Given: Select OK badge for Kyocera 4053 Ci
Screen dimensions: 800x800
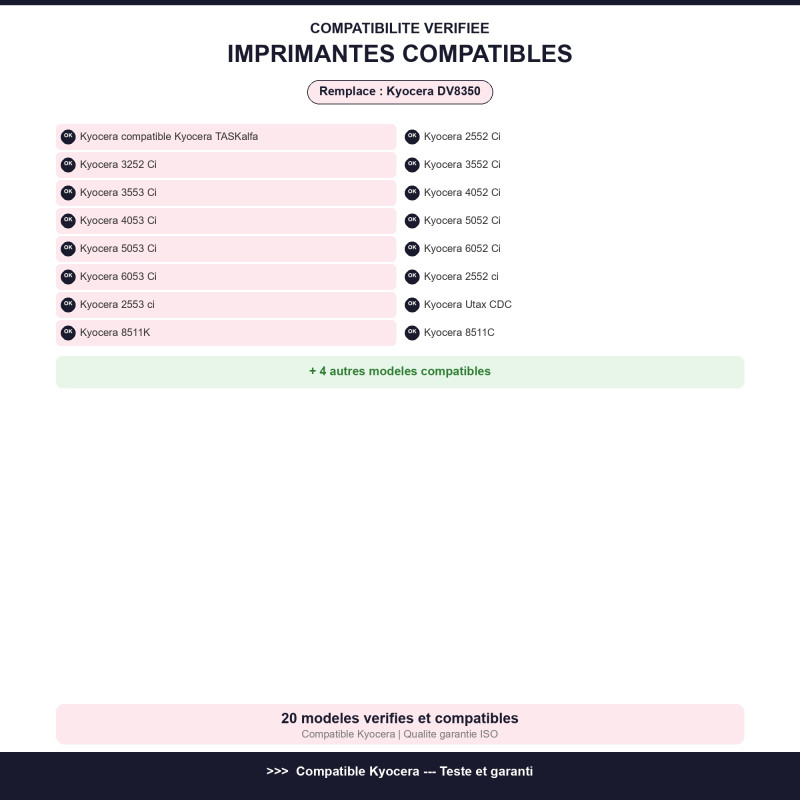Looking at the screenshot, I should point(68,221).
